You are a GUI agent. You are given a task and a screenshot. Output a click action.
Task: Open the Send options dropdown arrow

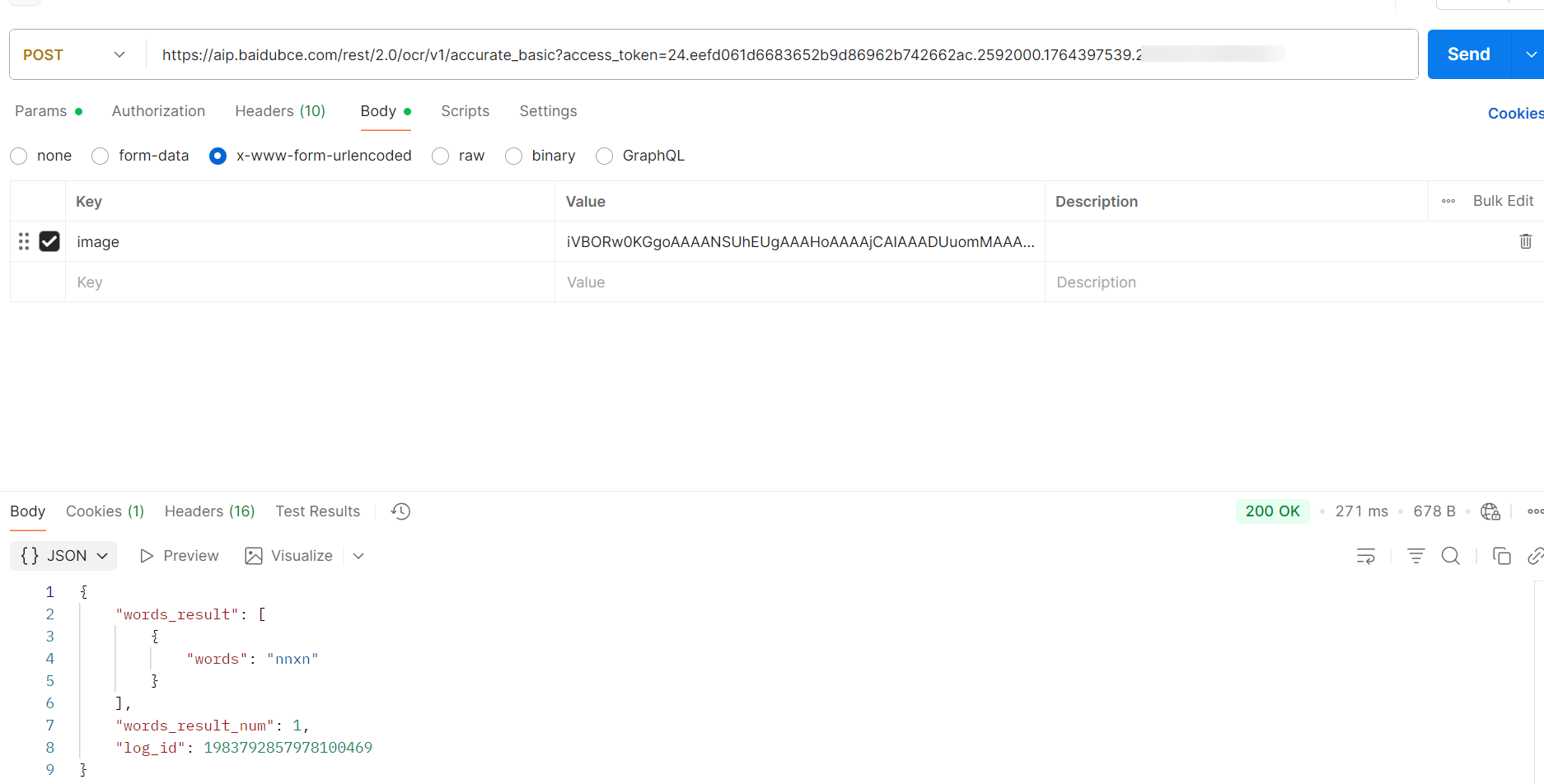[x=1530, y=54]
